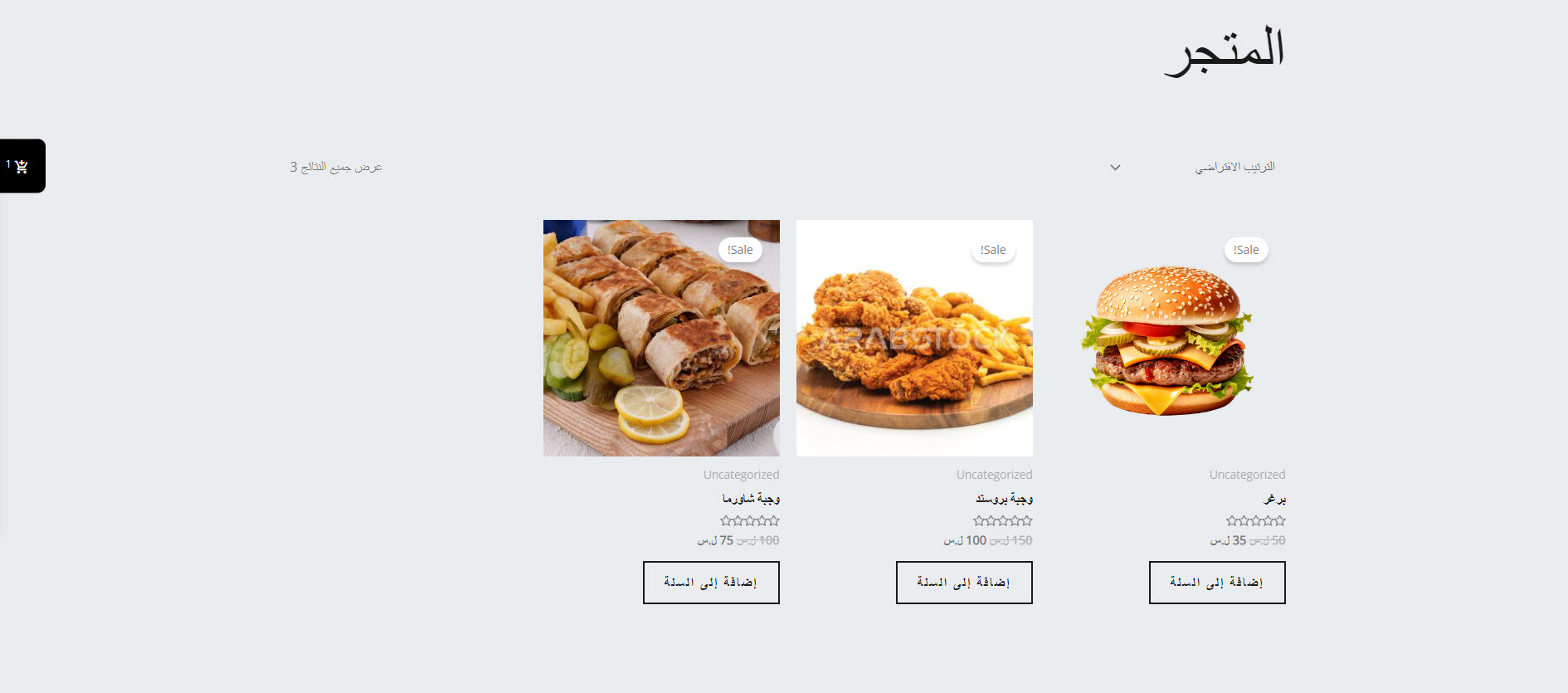The width and height of the screenshot is (1568, 693).
Task: Open the fried chicken product image
Action: point(914,338)
